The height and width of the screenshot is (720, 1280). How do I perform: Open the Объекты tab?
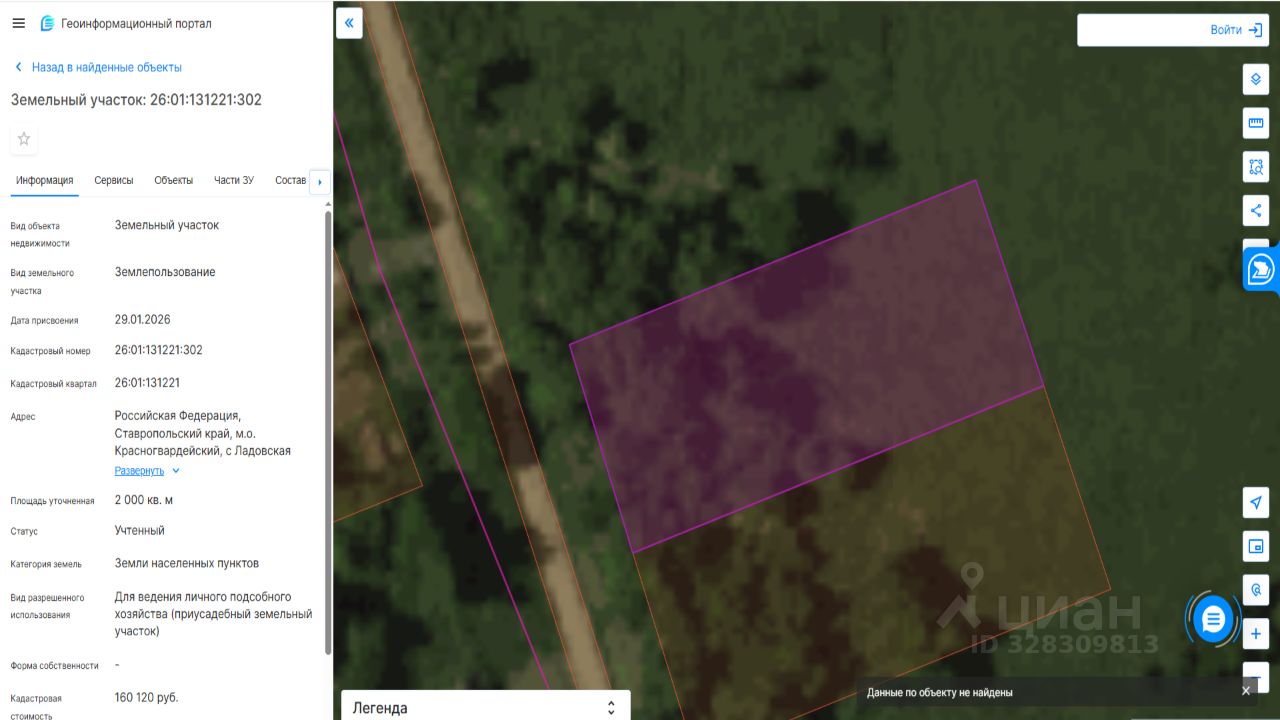tap(174, 180)
